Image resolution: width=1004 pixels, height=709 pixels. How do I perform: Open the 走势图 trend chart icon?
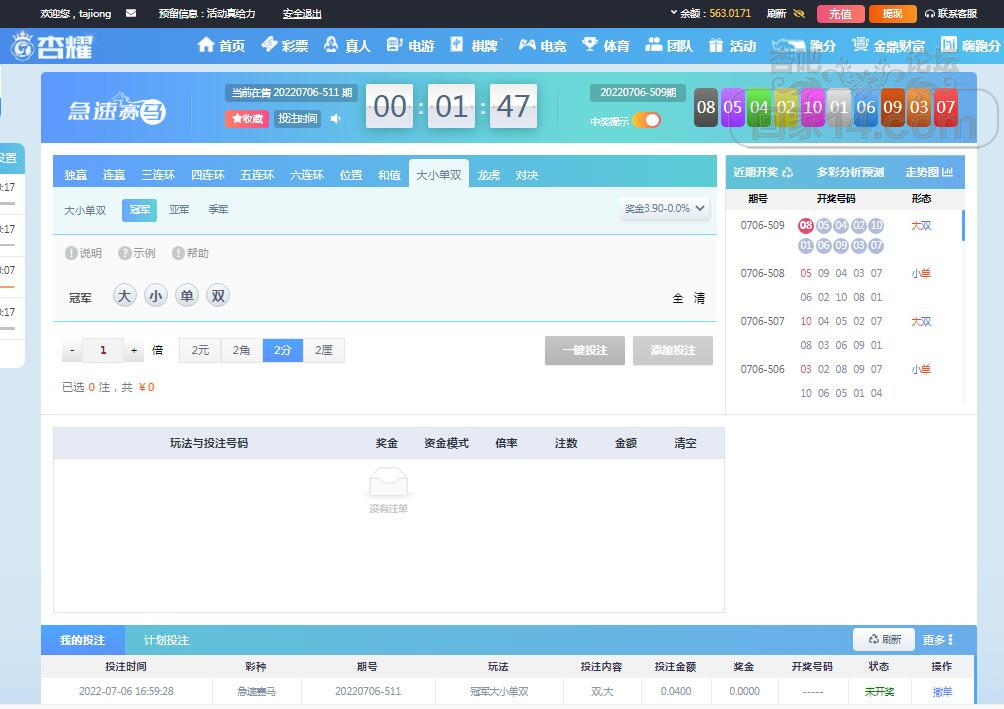point(947,172)
